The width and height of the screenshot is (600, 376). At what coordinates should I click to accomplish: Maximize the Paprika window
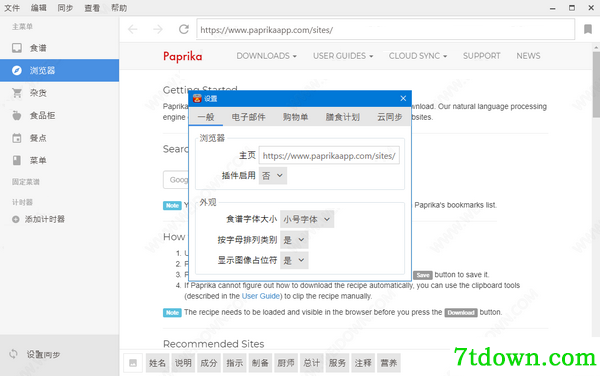pos(572,8)
